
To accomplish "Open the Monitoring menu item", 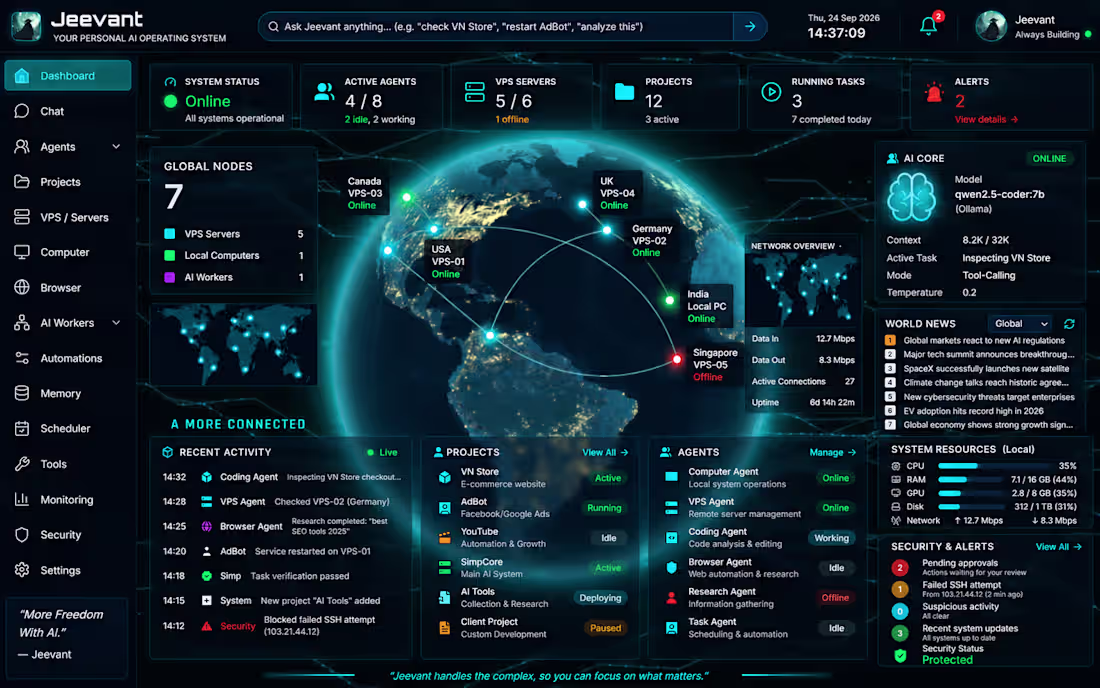I will [x=68, y=499].
